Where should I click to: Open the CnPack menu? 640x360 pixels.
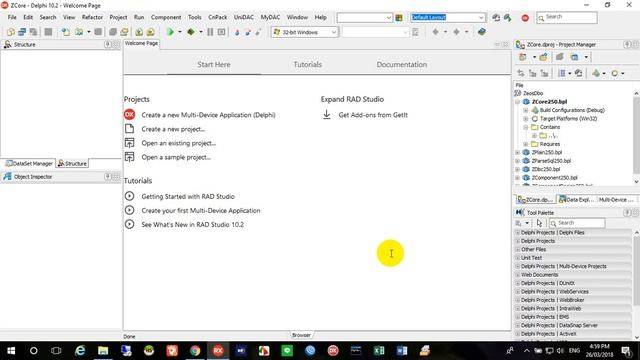pos(218,17)
